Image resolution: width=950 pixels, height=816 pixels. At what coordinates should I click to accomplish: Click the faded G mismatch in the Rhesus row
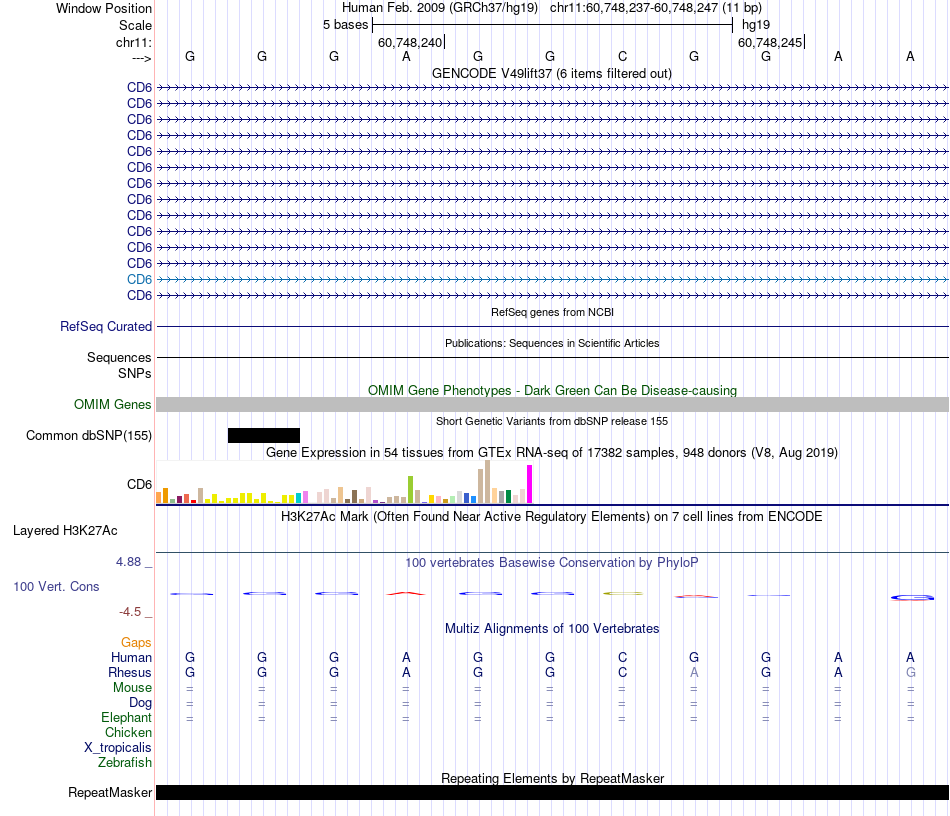tap(911, 672)
